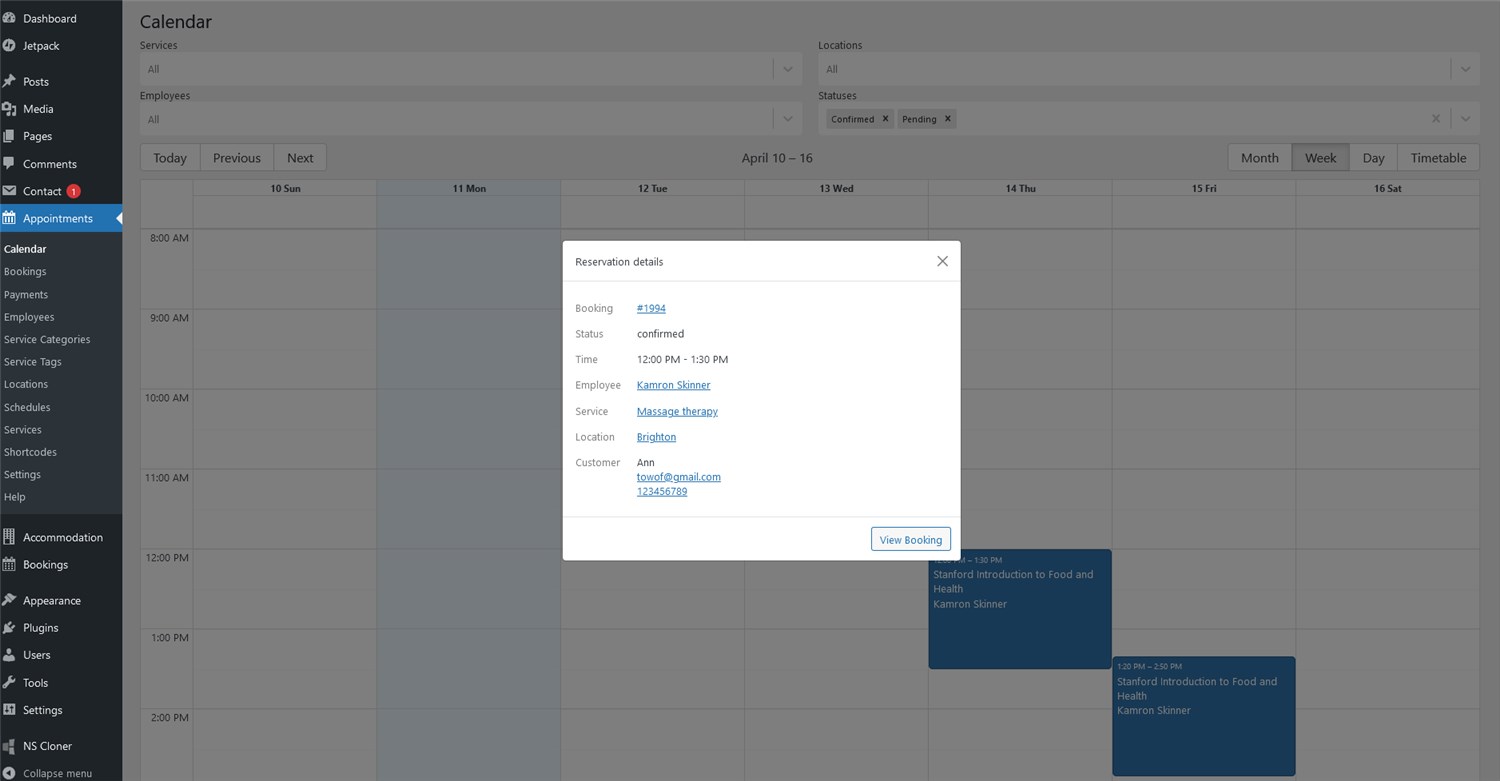Click the Appearance paintbrush icon
The image size is (1500, 781).
pyautogui.click(x=9, y=600)
